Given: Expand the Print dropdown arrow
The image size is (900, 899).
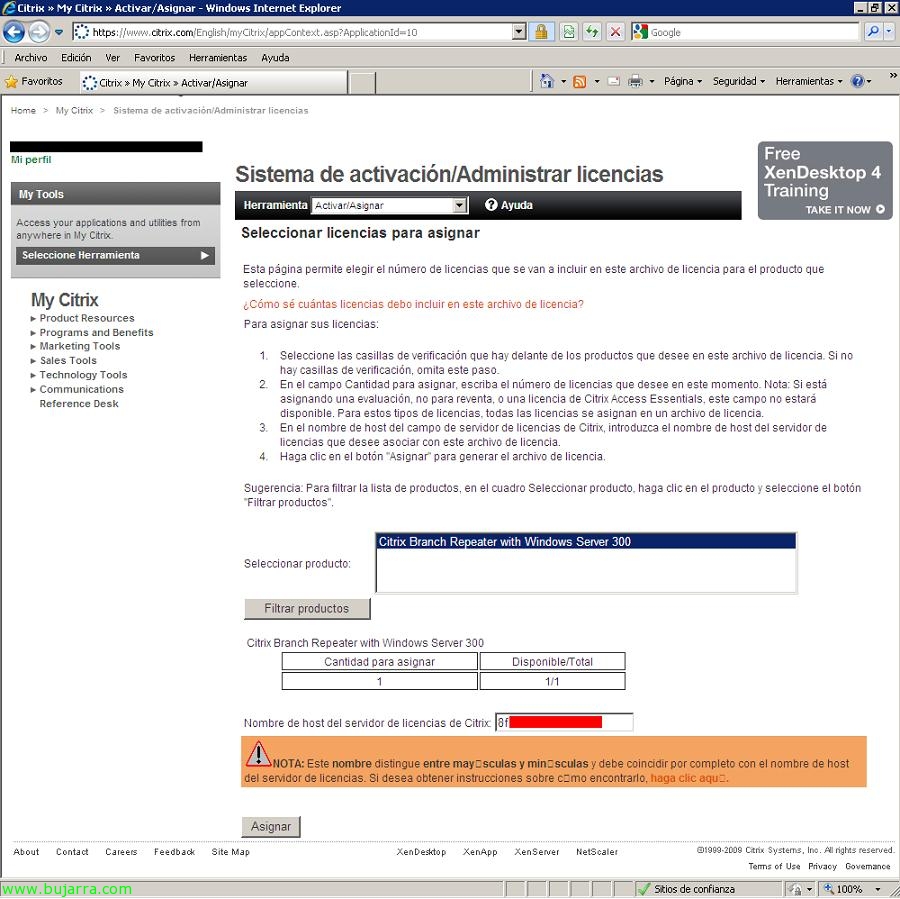Looking at the screenshot, I should pyautogui.click(x=652, y=82).
